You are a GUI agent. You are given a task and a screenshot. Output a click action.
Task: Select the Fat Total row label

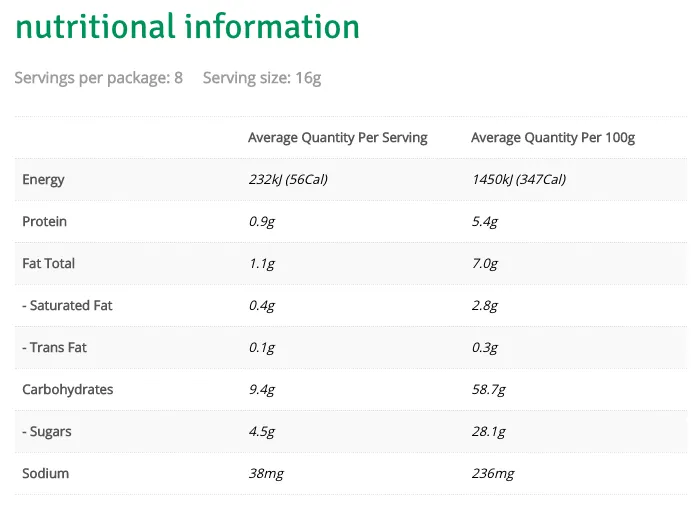(x=48, y=263)
